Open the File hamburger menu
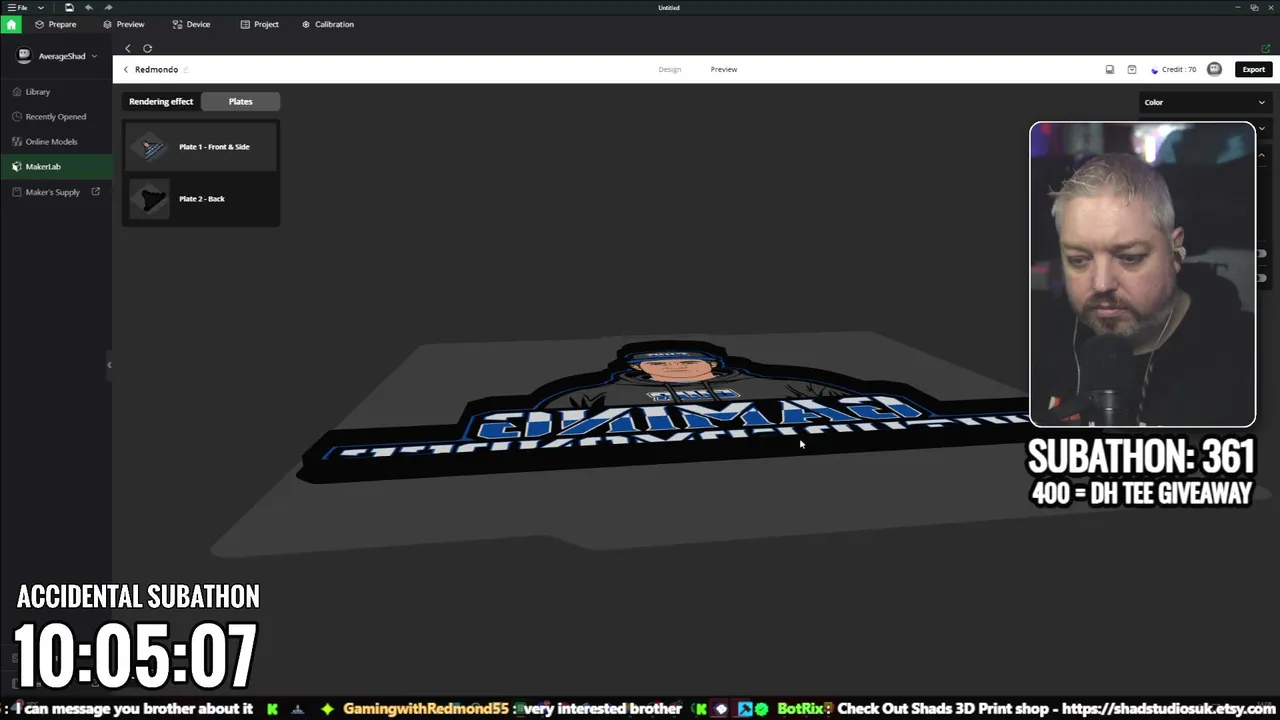 17,7
